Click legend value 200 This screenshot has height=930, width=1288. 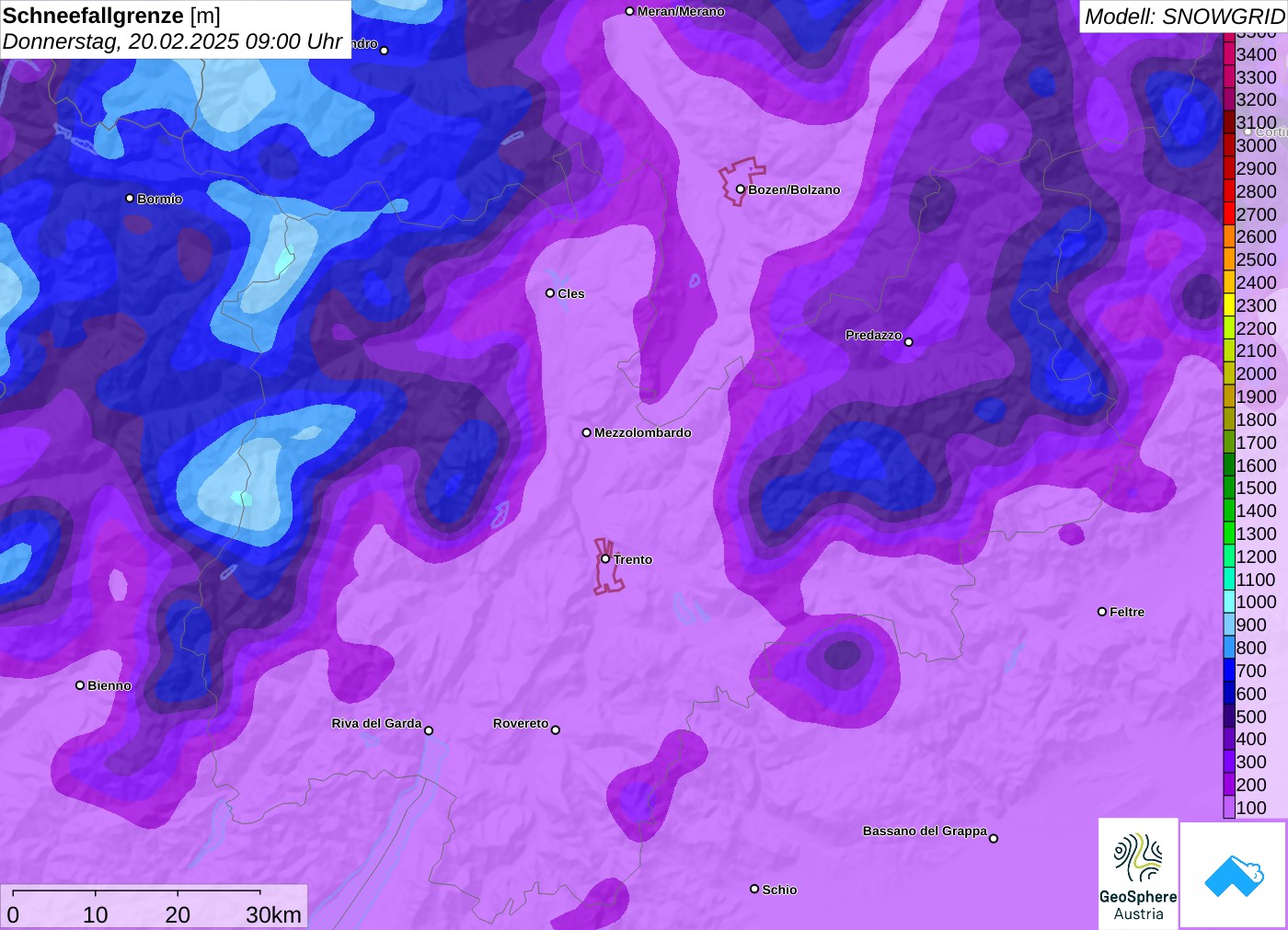[x=1251, y=785]
